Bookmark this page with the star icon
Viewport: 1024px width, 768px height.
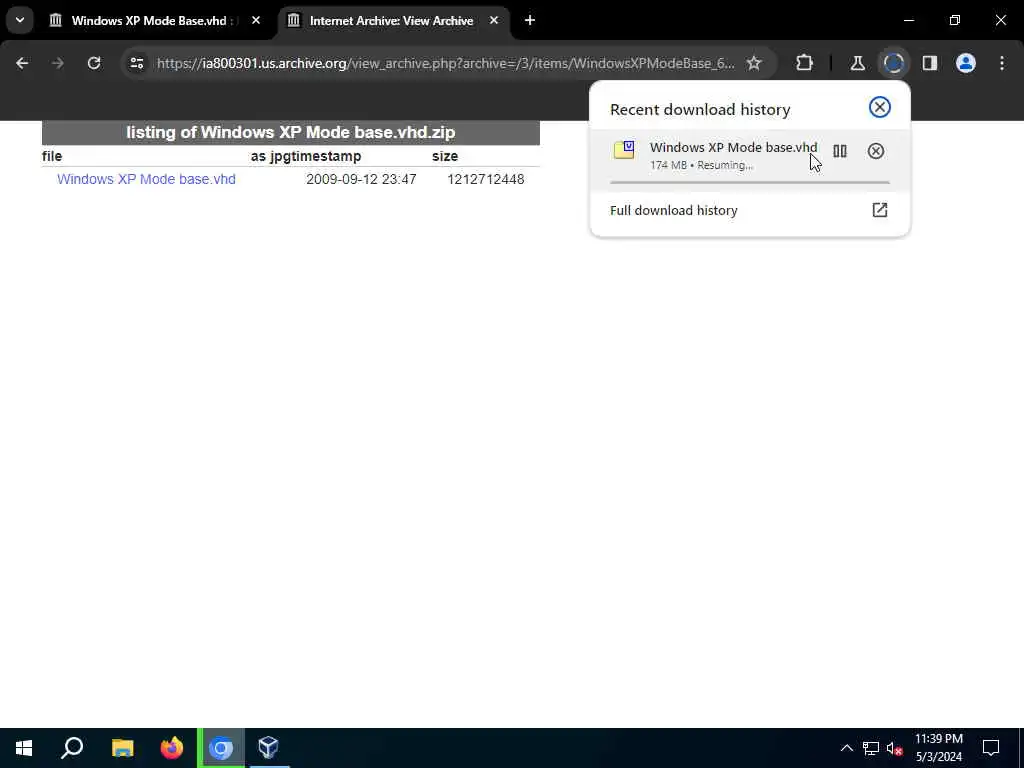(754, 63)
